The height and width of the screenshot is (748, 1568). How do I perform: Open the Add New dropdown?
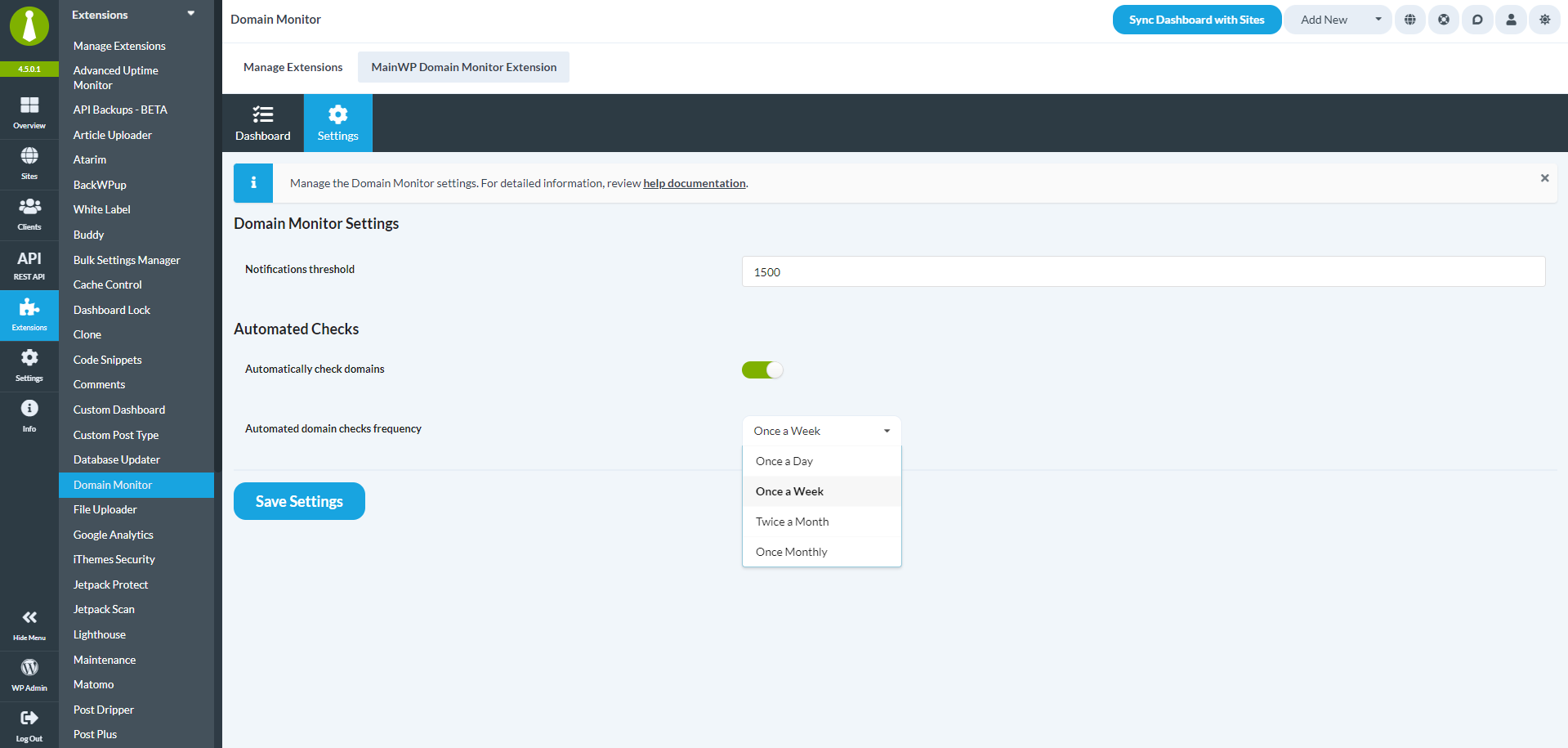(x=1338, y=20)
